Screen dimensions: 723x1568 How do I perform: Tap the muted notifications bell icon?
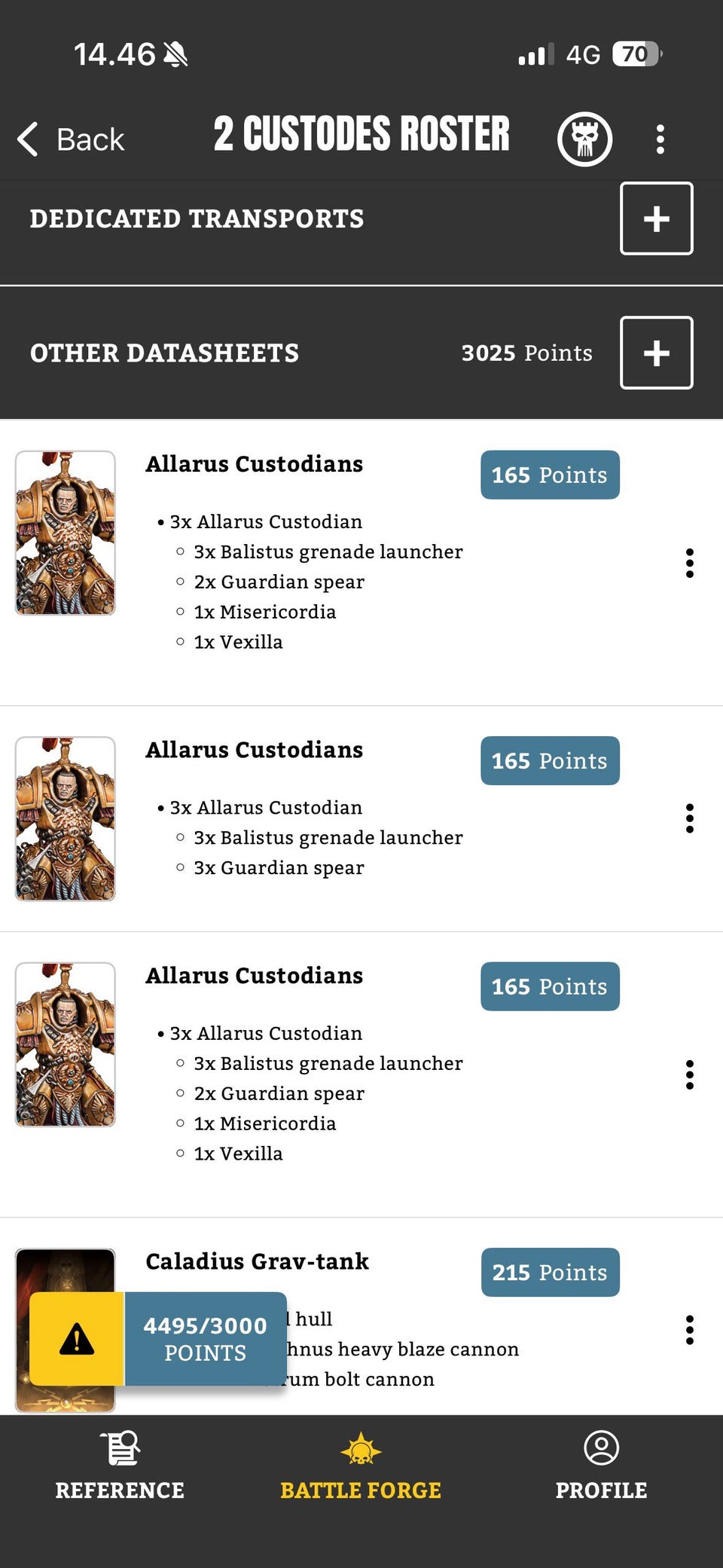click(x=175, y=54)
